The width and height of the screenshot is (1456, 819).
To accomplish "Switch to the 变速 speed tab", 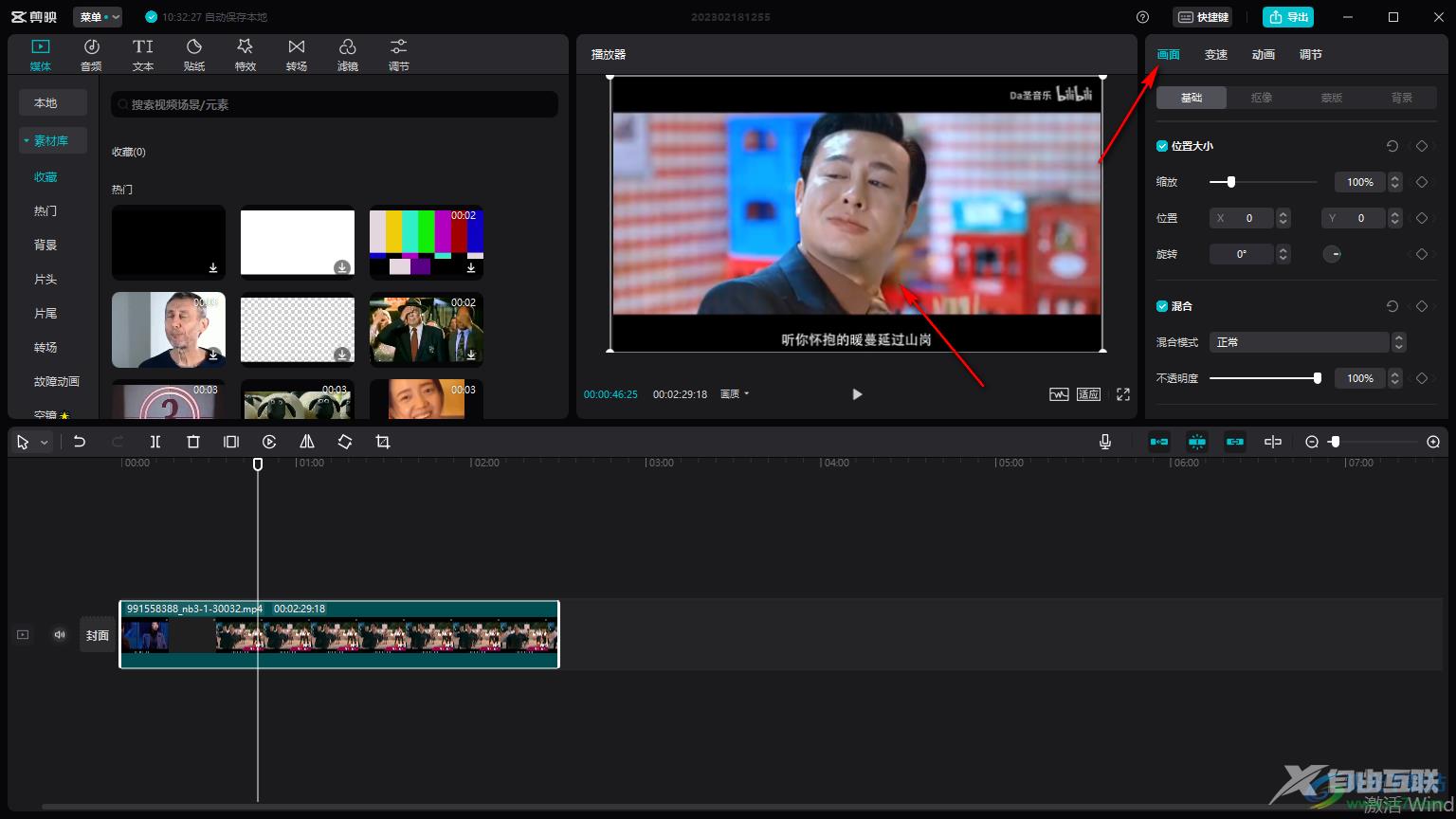I will click(x=1216, y=55).
